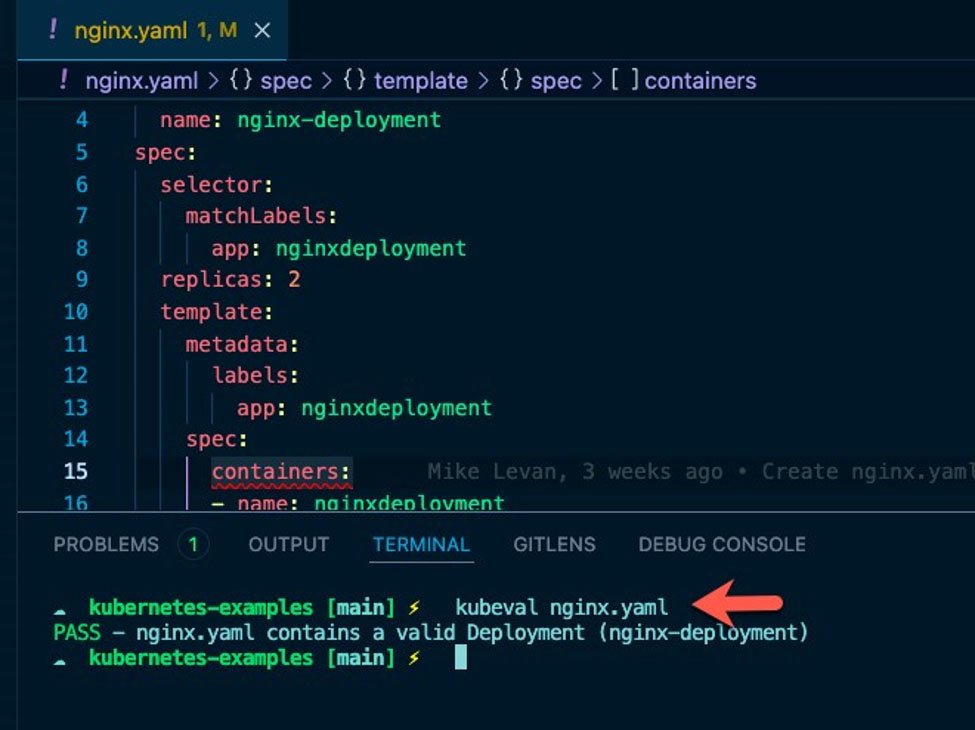Click the underlined containers key on line 15
Image resolution: width=975 pixels, height=730 pixels.
(280, 472)
